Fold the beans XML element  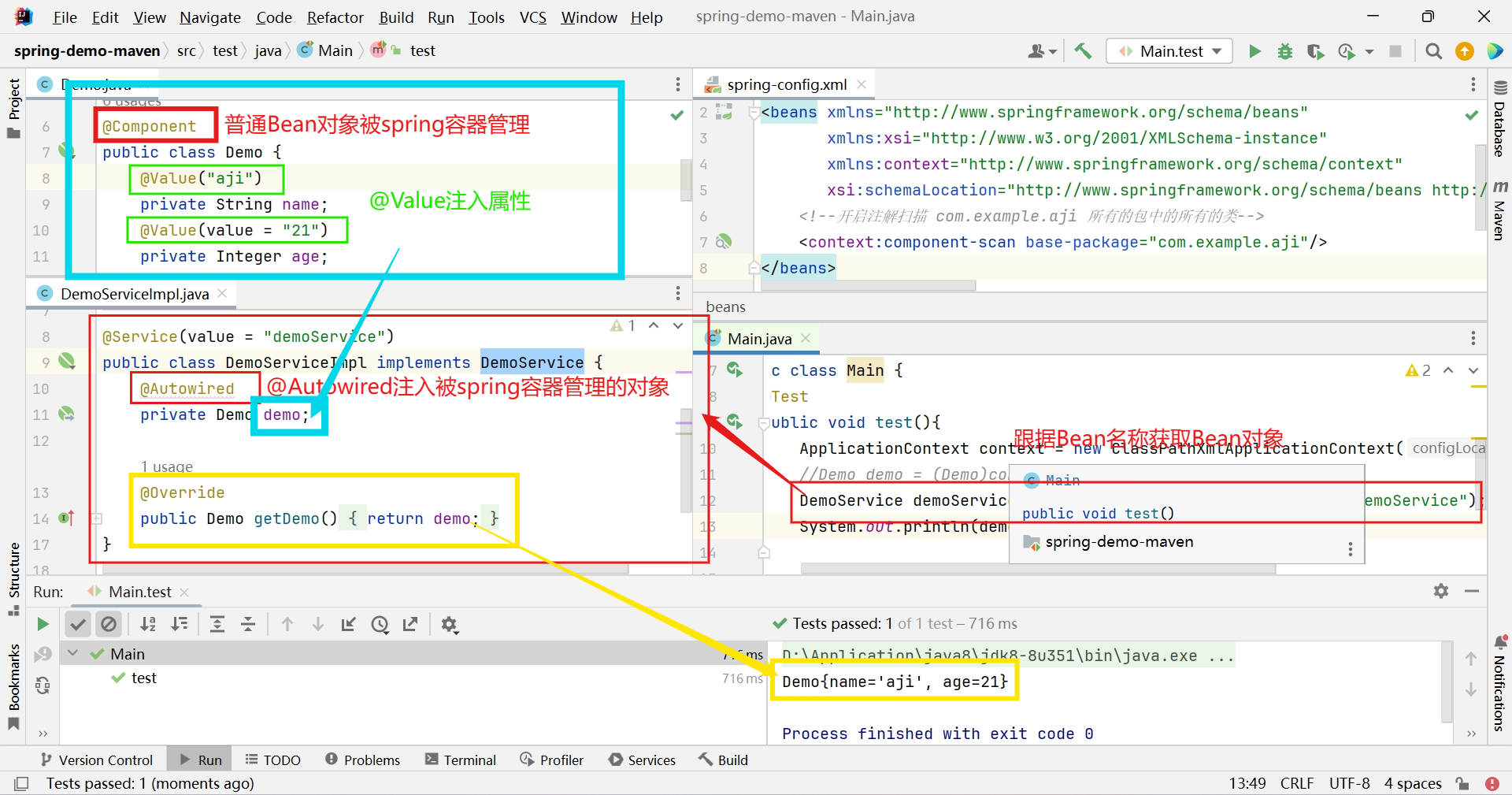(754, 113)
